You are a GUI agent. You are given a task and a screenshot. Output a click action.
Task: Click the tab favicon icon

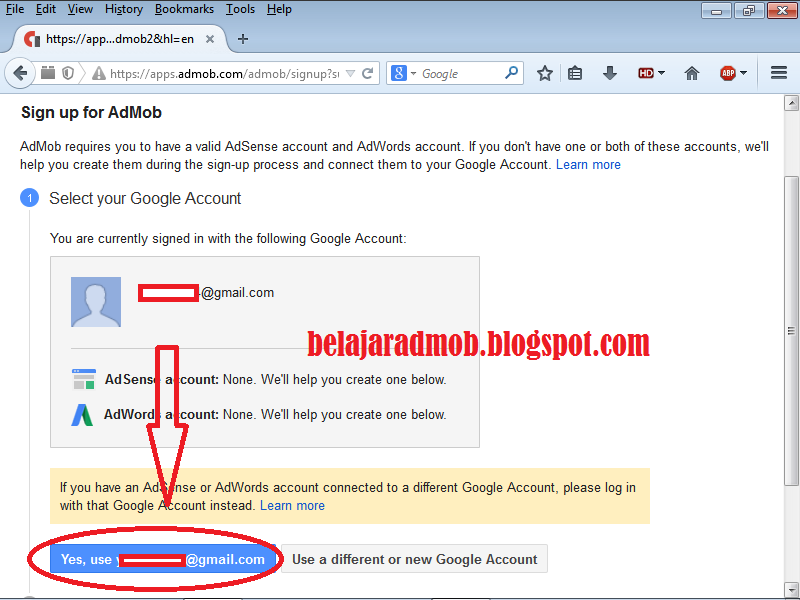coord(32,39)
